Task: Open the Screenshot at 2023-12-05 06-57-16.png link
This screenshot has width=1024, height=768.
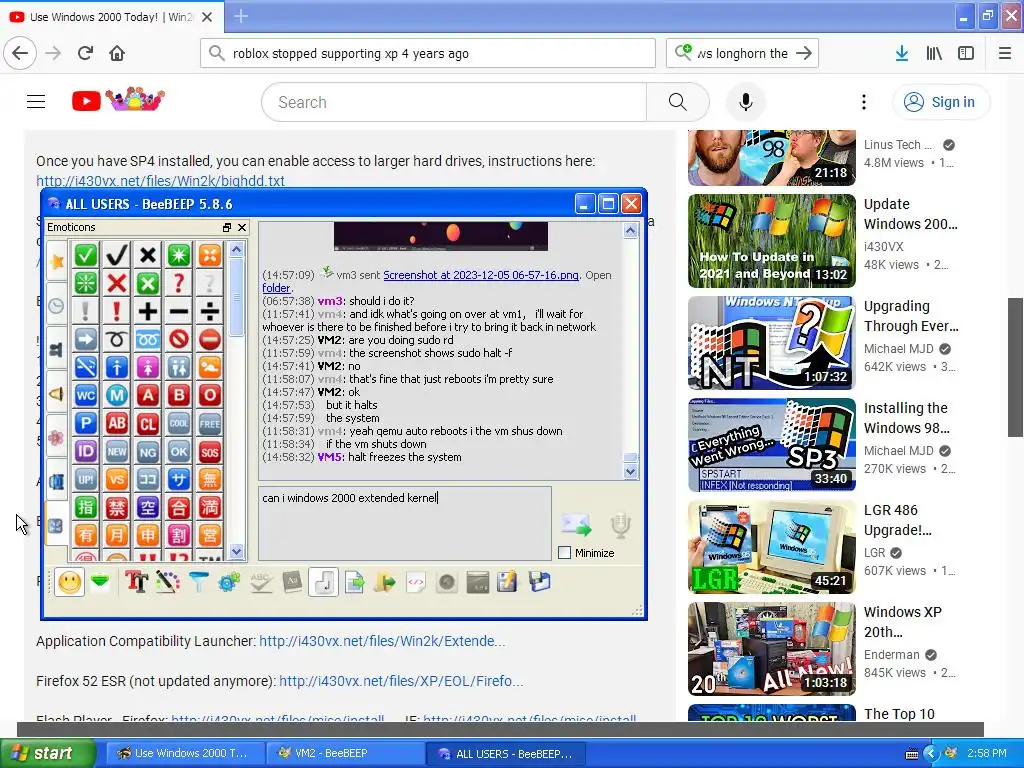Action: (x=481, y=275)
